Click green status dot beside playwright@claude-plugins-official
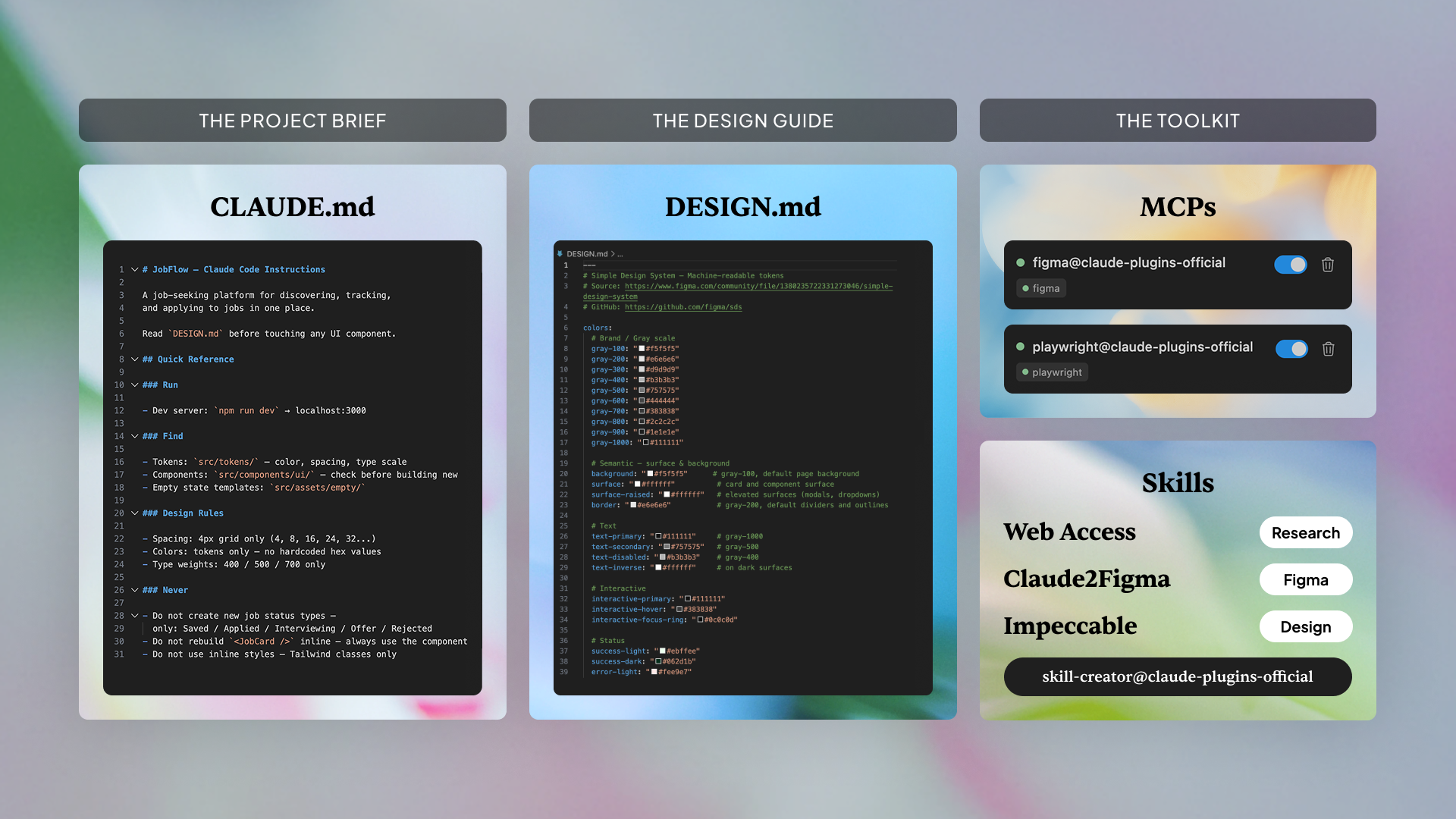This screenshot has height=819, width=1456. point(1021,347)
